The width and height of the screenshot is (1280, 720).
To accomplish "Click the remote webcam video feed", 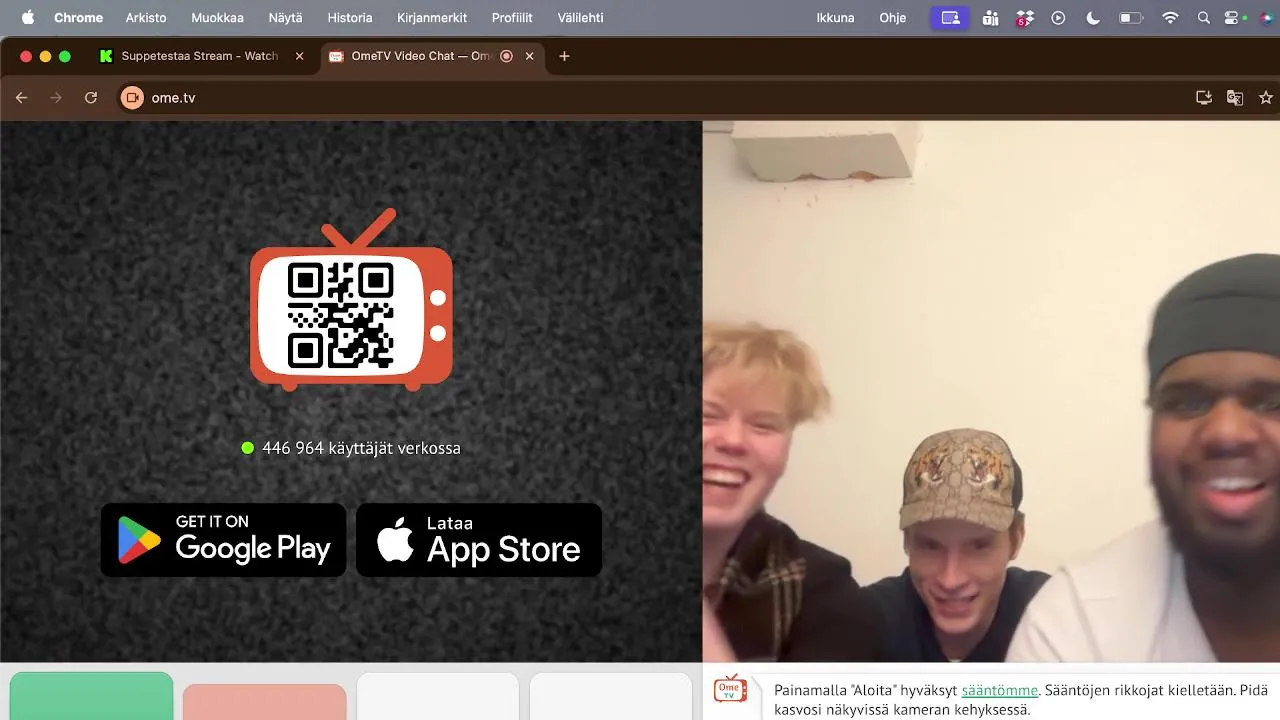I will click(991, 391).
